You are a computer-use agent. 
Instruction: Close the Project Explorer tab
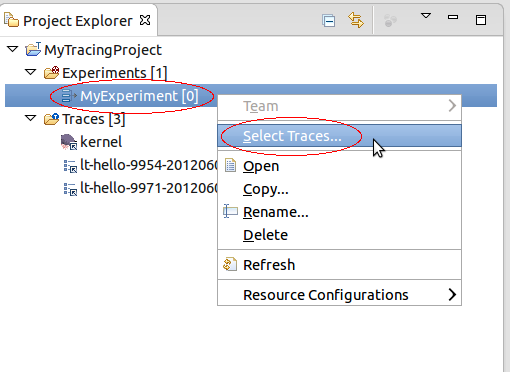[x=145, y=21]
